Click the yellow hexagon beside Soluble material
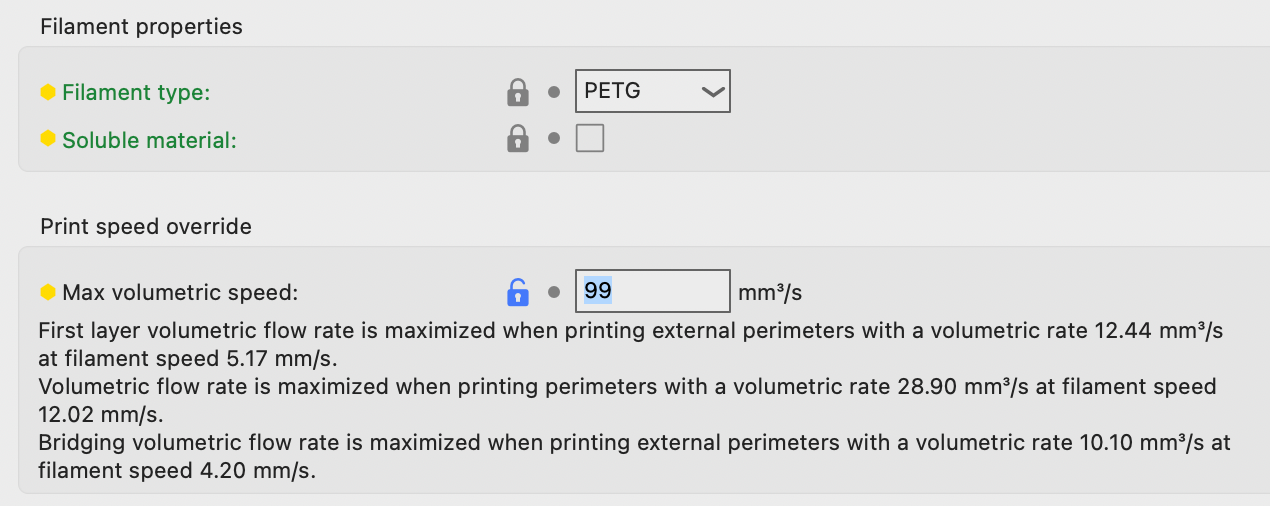The image size is (1270, 506). 48,139
